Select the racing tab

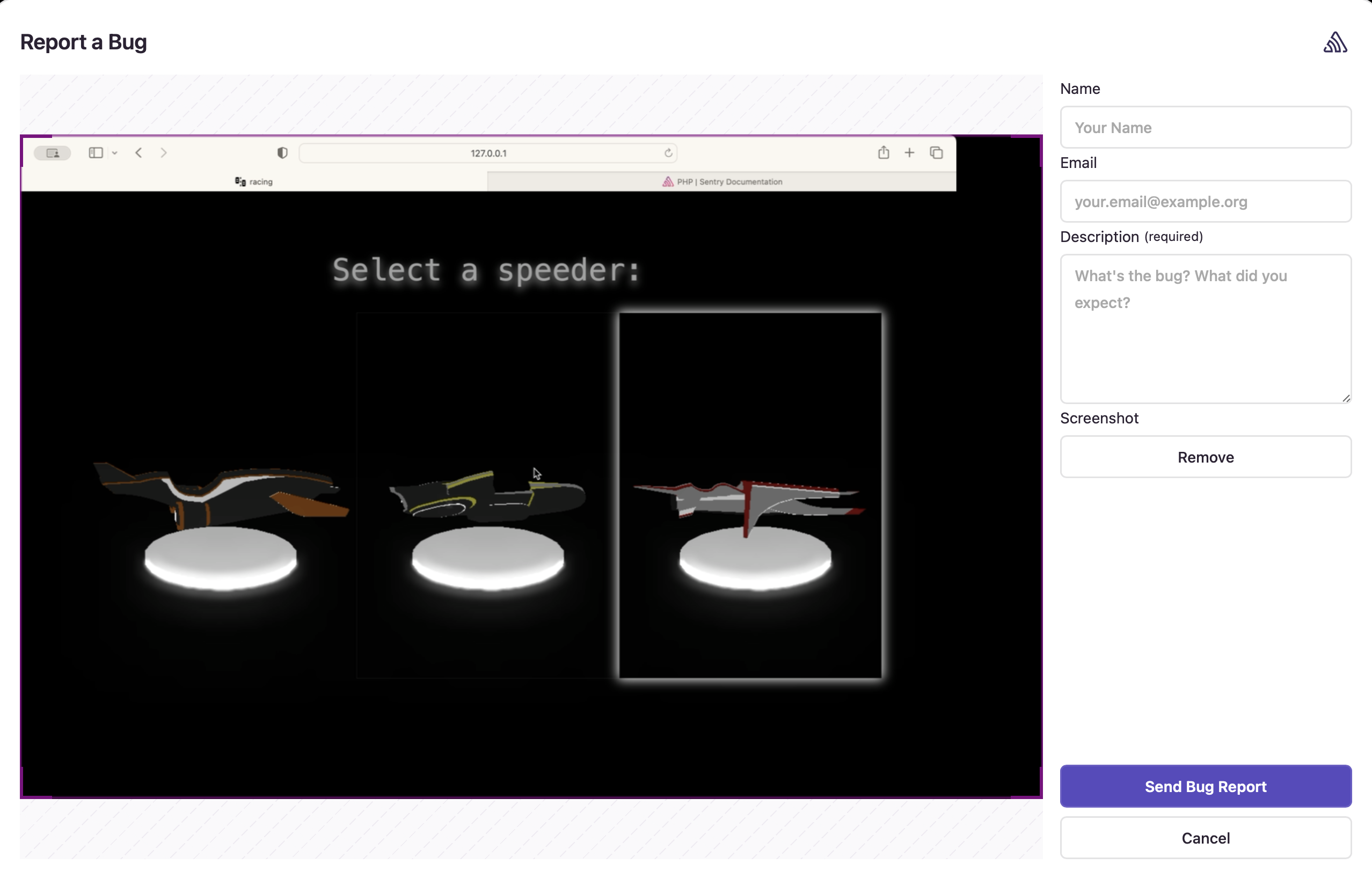point(254,181)
